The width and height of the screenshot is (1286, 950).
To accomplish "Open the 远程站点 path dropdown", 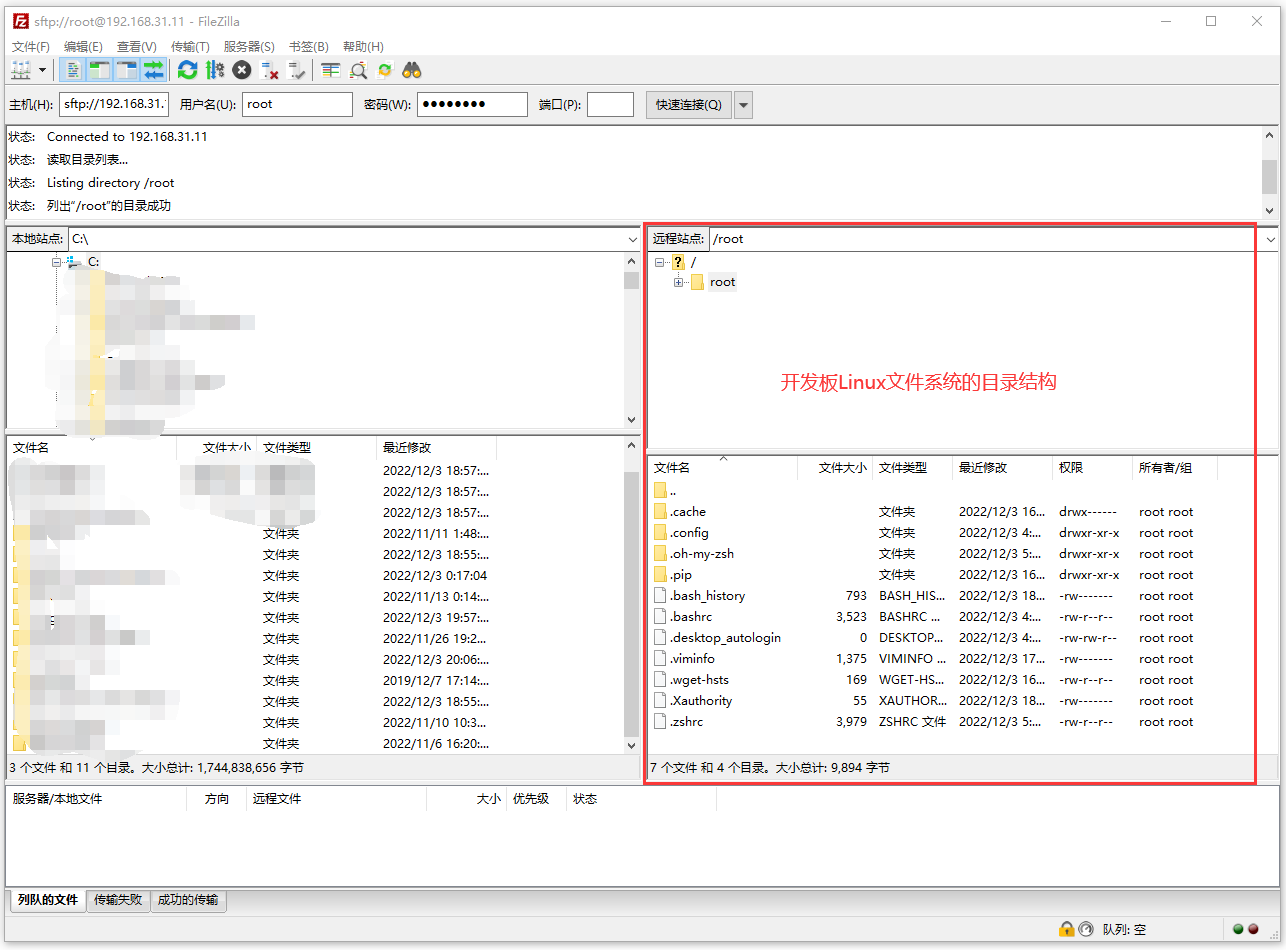I will tap(1271, 239).
